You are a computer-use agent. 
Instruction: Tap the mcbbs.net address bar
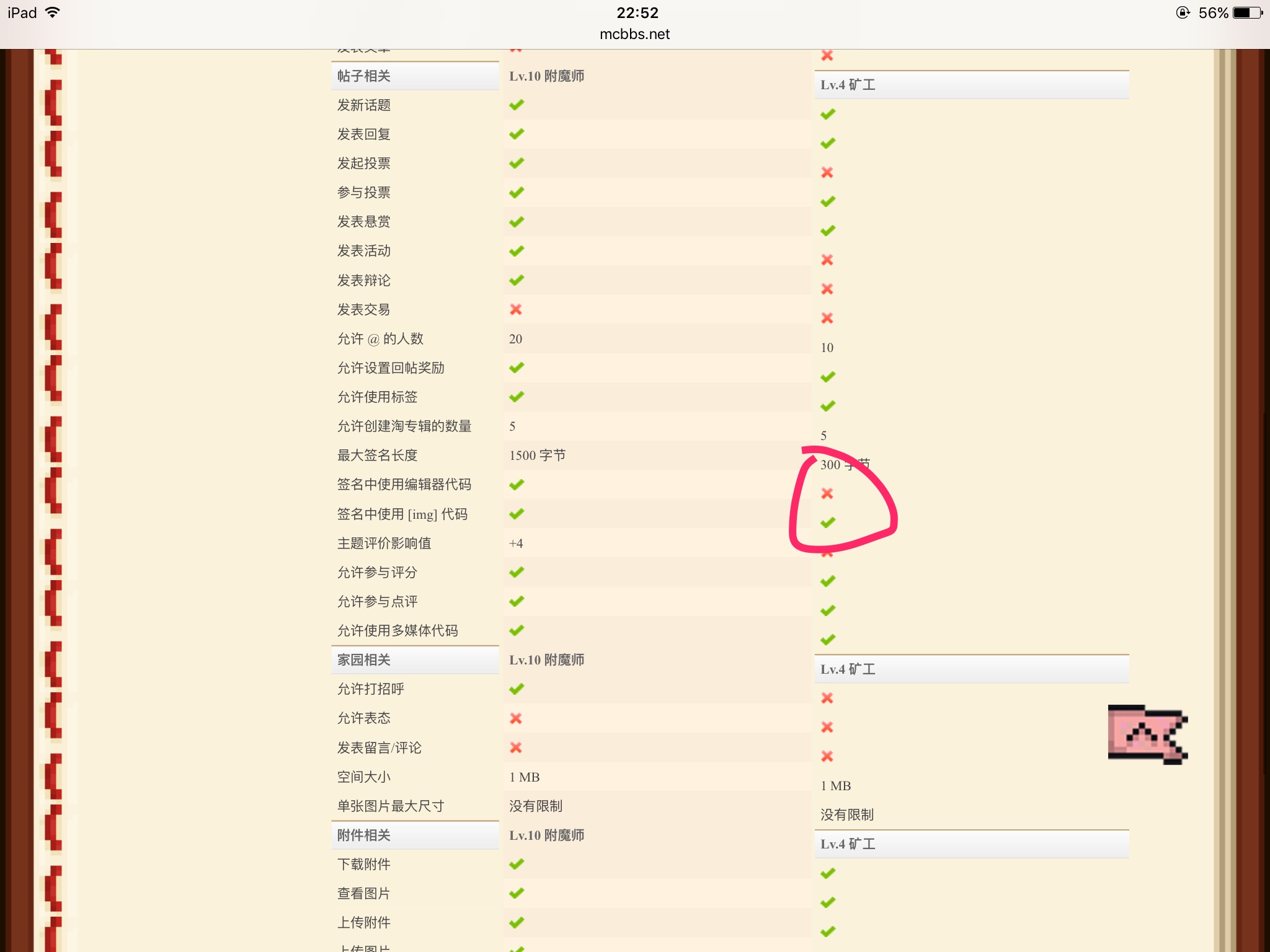pos(634,34)
